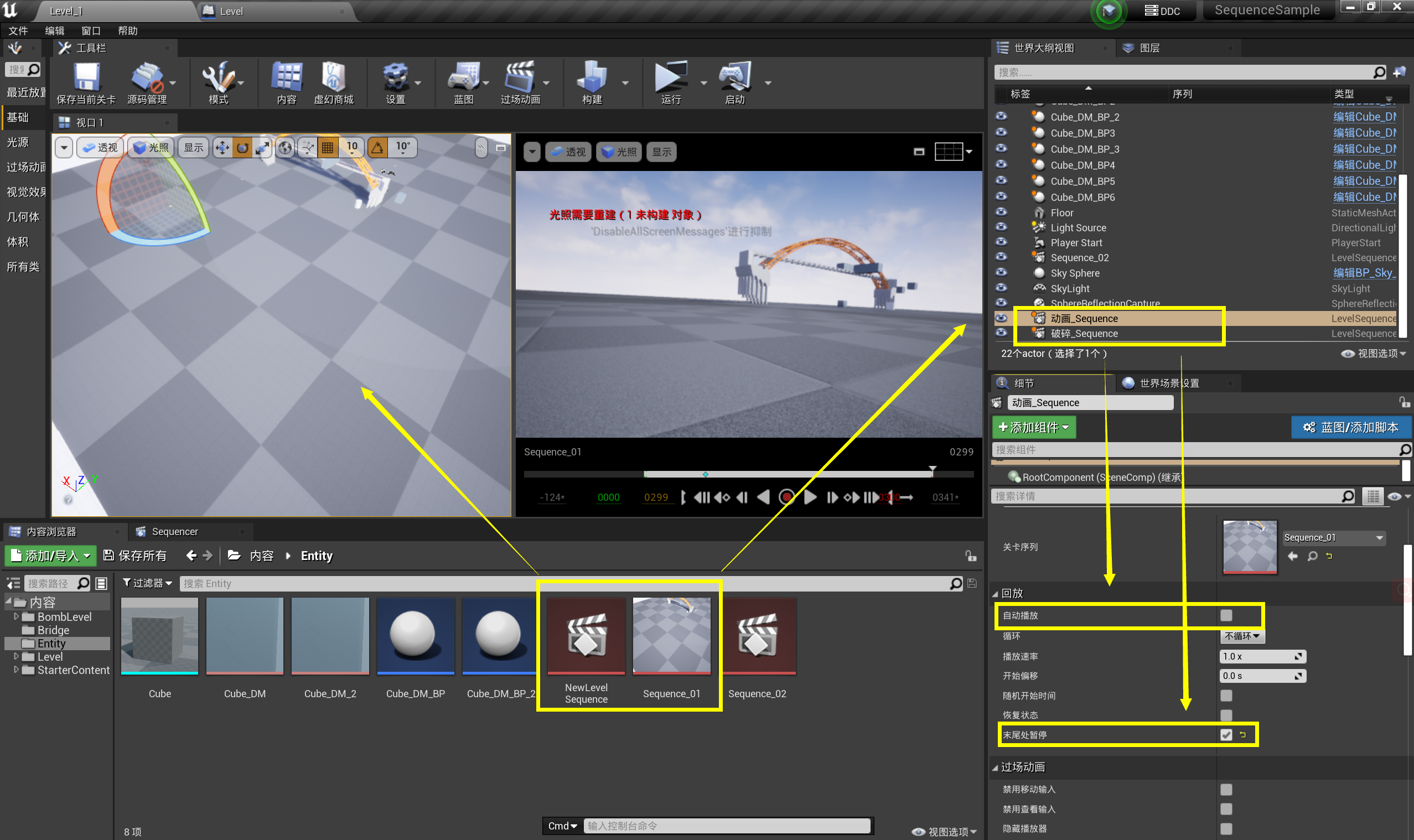Click the Lit (光照) button in left viewport
1414x840 pixels.
[x=151, y=148]
